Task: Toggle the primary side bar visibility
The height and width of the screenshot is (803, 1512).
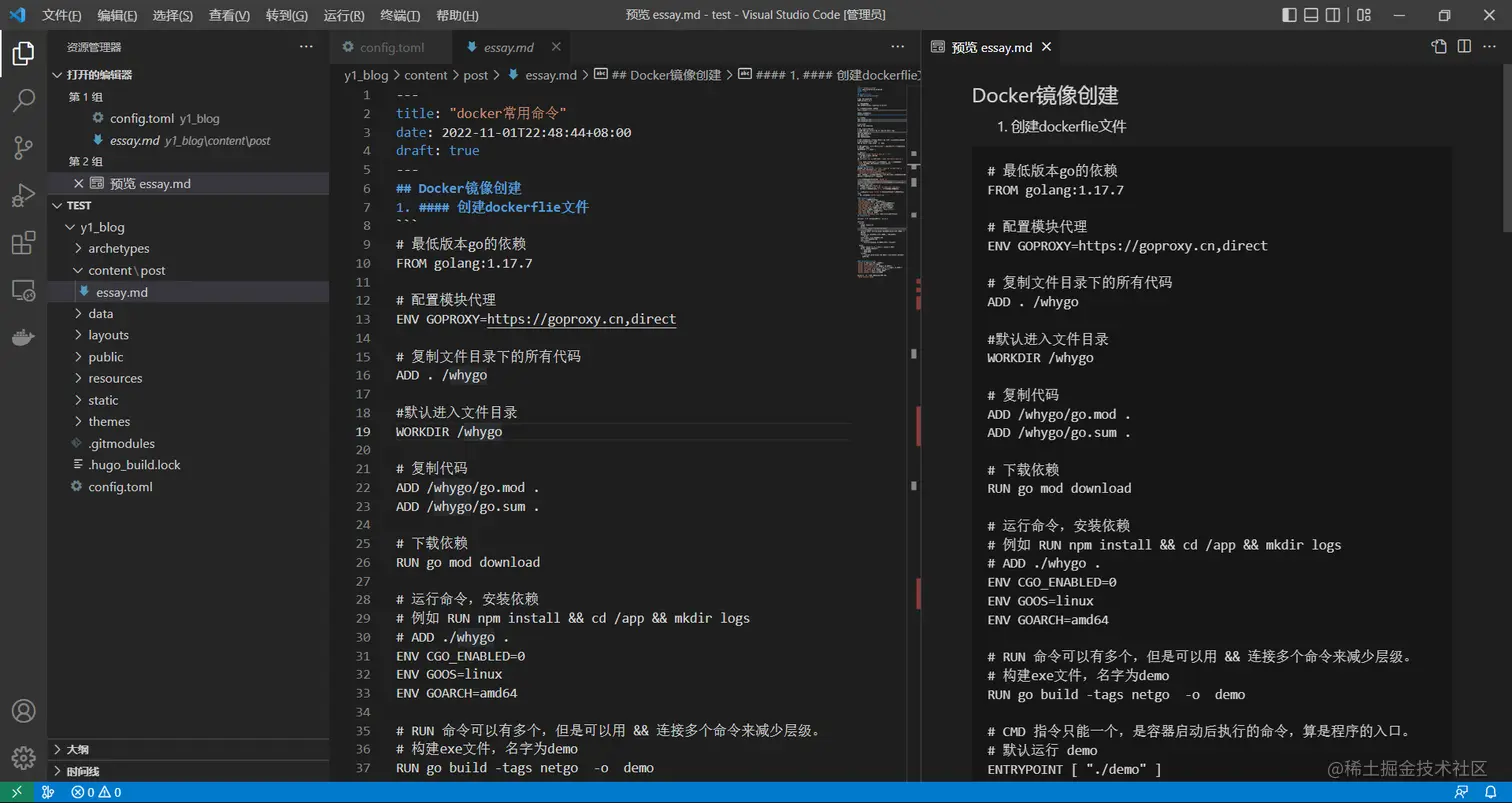Action: pyautogui.click(x=1289, y=15)
